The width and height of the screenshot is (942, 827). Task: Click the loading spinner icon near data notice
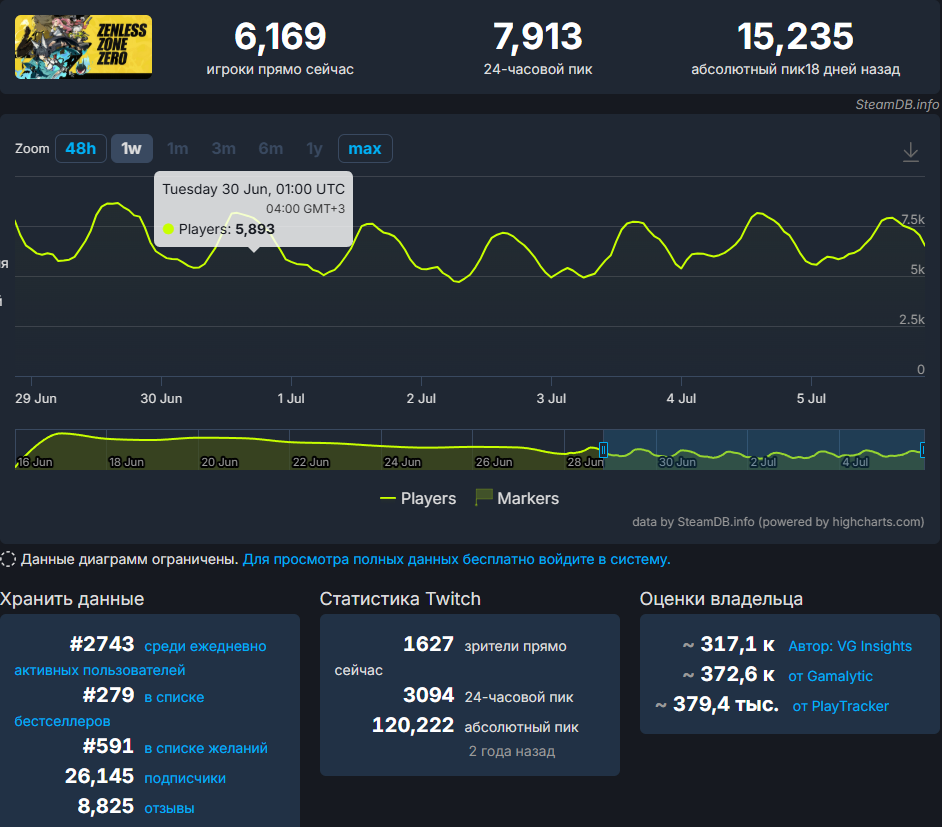click(8, 559)
